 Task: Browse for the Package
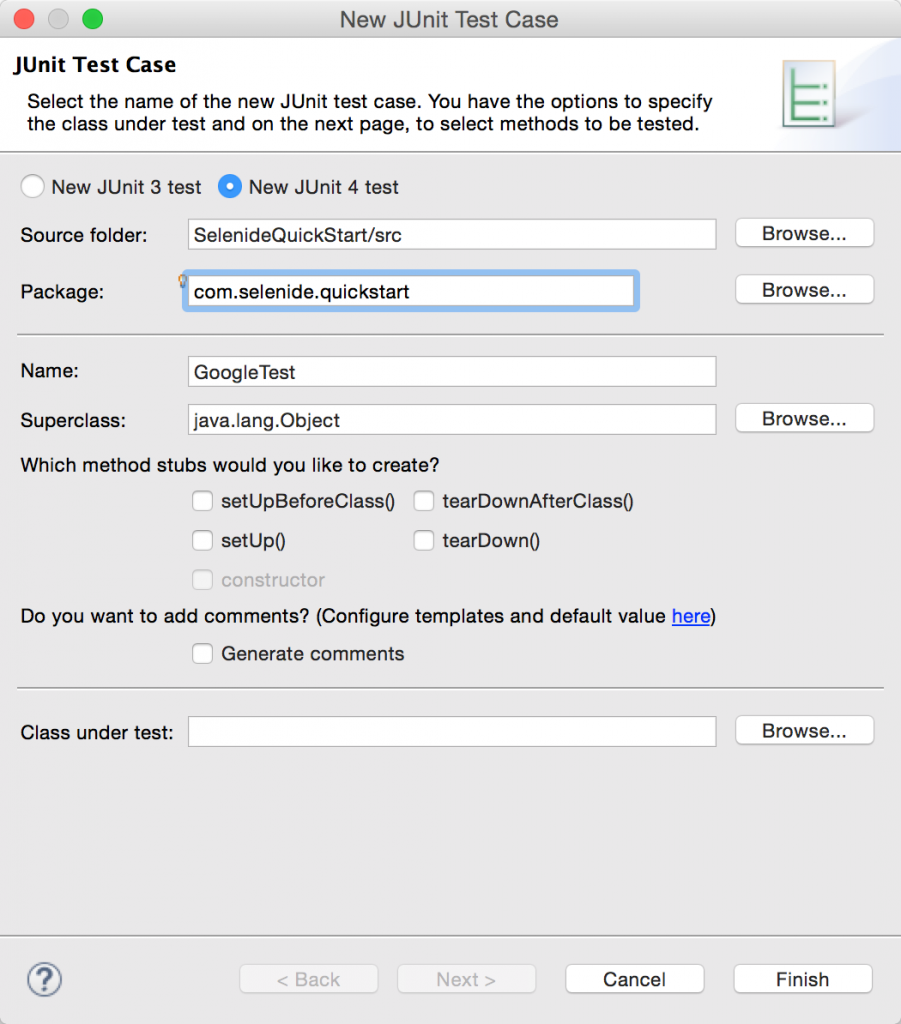coord(804,290)
